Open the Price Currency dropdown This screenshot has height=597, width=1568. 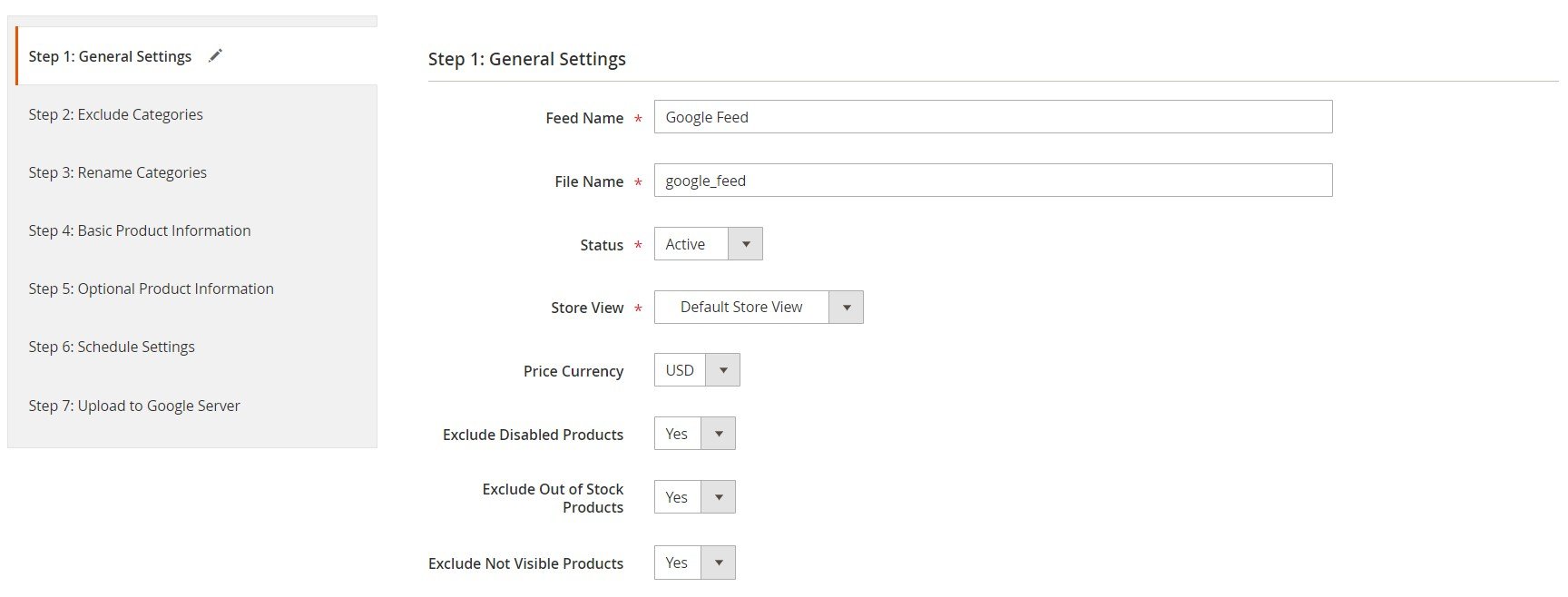coord(697,370)
